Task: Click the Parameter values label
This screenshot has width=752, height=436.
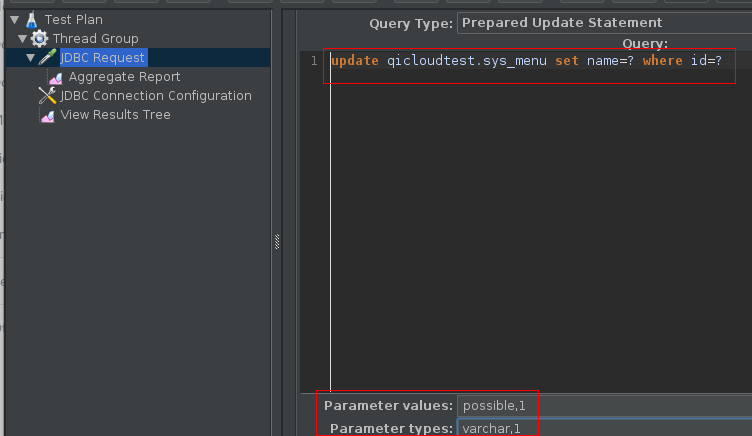Action: click(388, 406)
